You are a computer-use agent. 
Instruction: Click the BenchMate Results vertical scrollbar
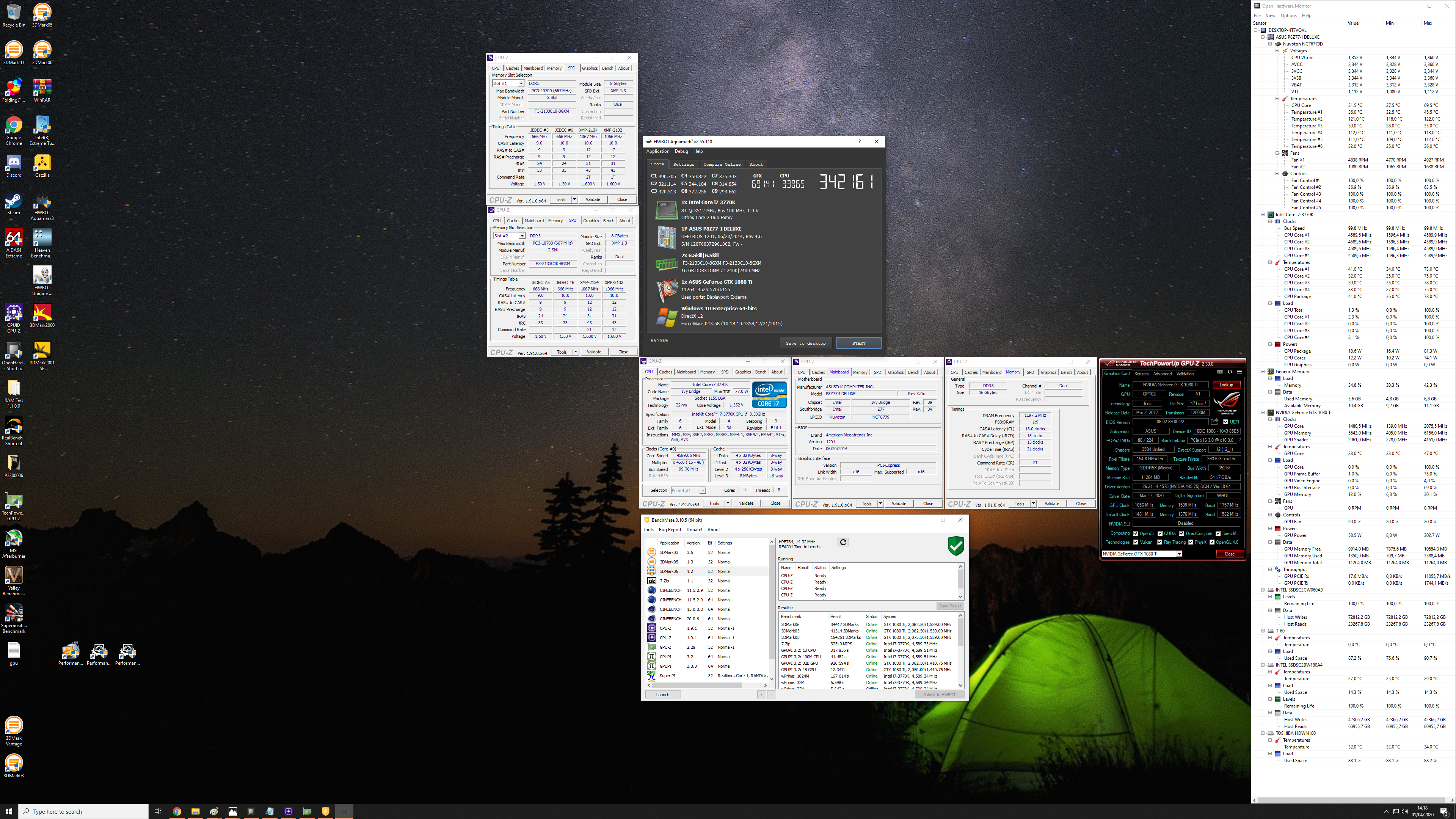click(x=960, y=650)
